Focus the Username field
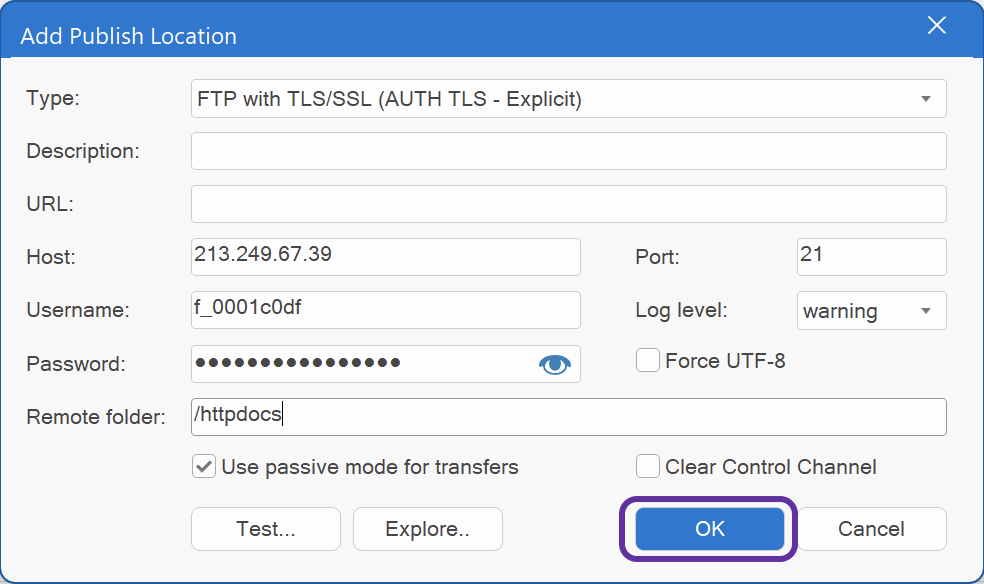This screenshot has height=584, width=984. tap(385, 310)
